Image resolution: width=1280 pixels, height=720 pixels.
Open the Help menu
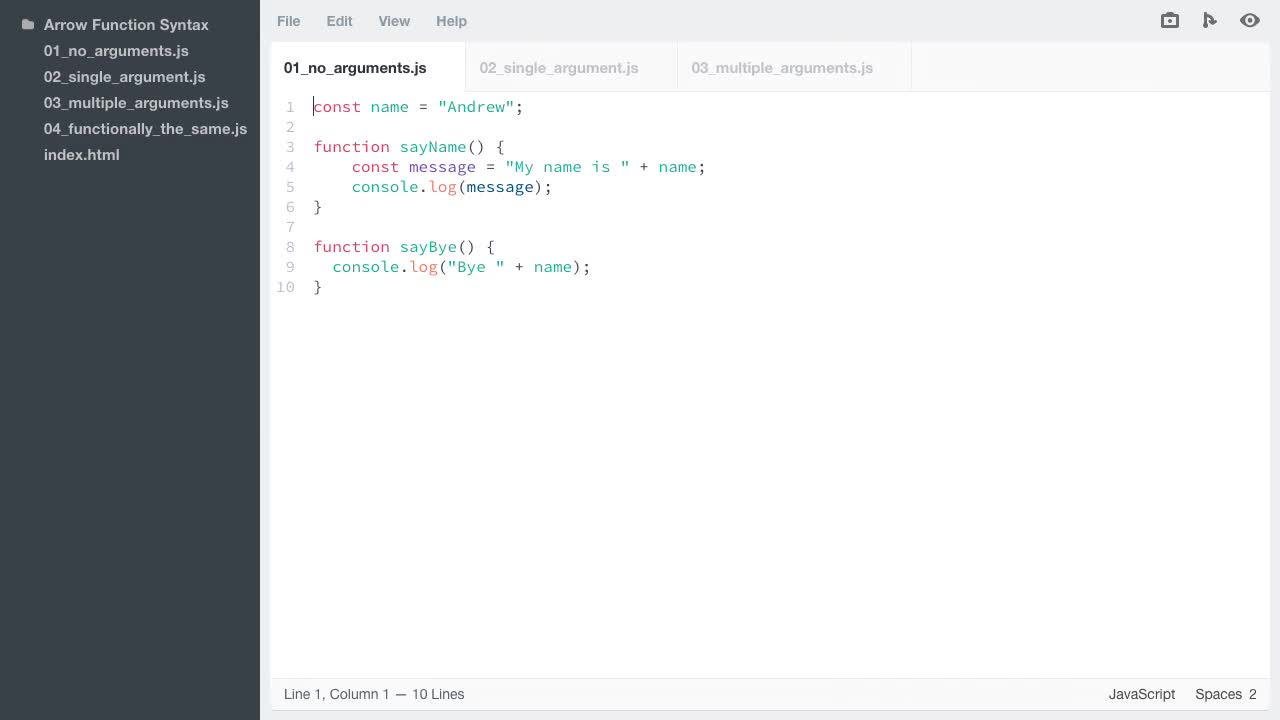pyautogui.click(x=451, y=21)
